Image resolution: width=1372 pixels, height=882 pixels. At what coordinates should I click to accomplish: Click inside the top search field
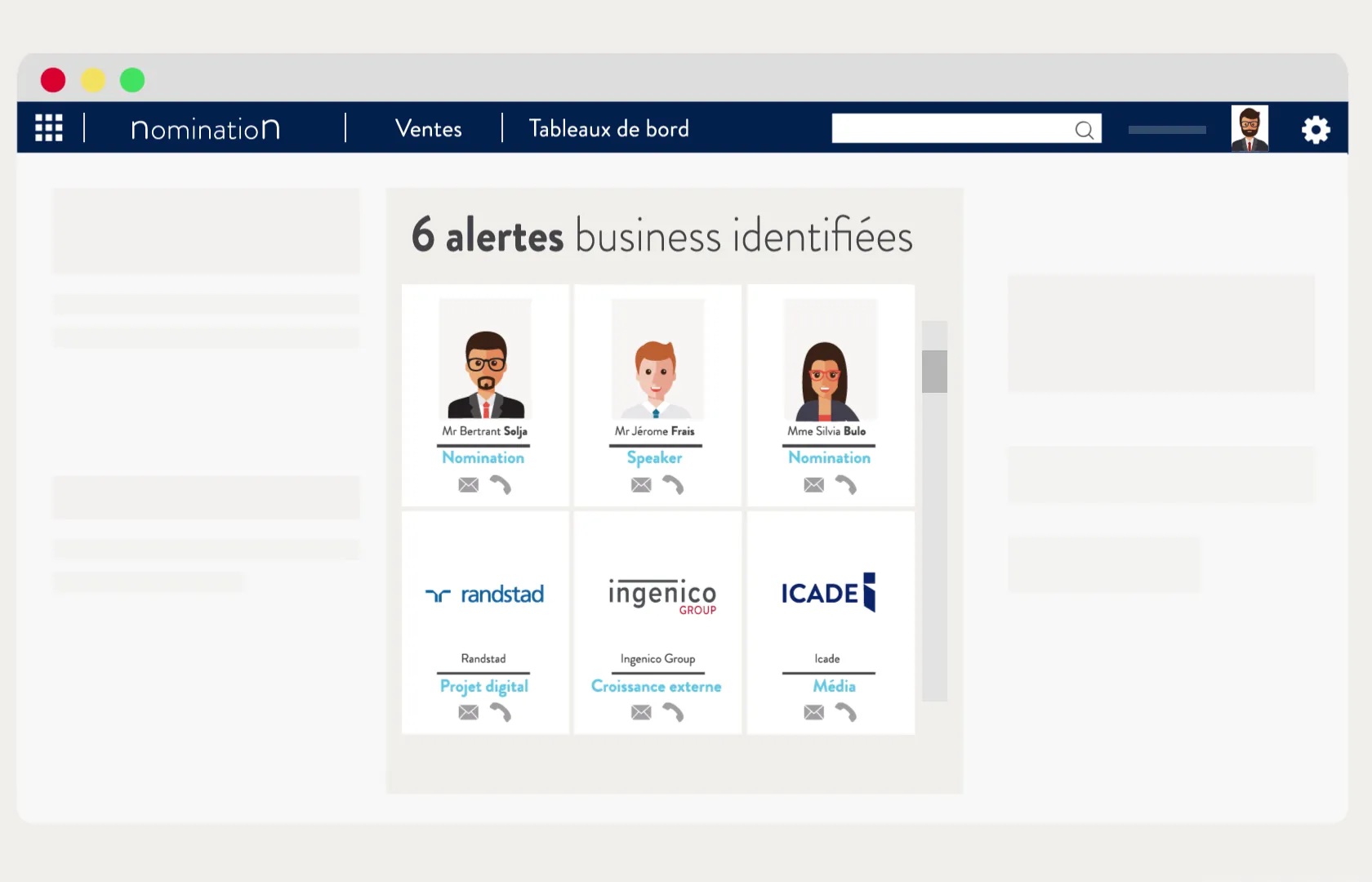pos(967,129)
